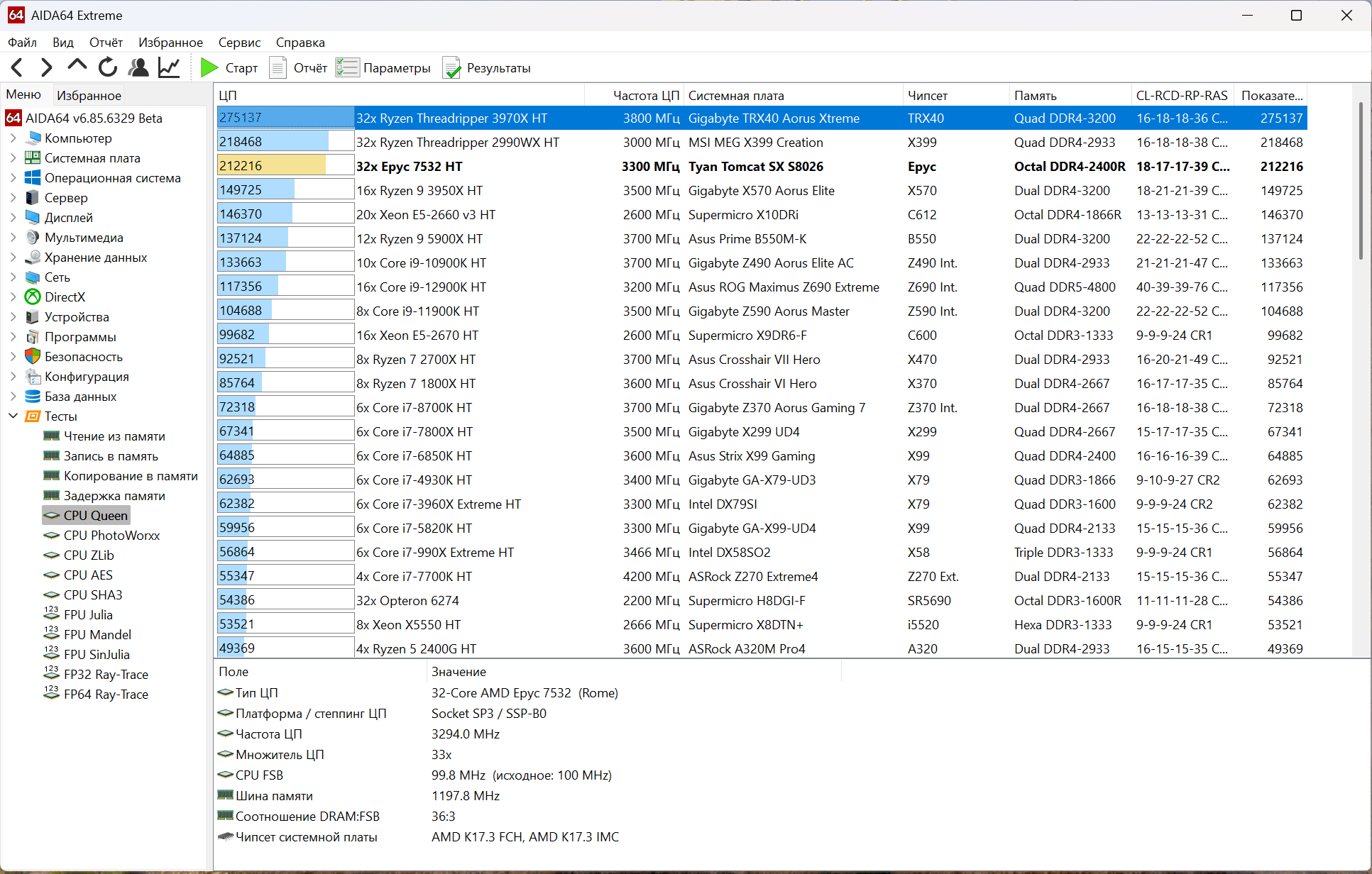This screenshot has height=874, width=1372.
Task: Click the Результаты toolbar icon
Action: pos(487,68)
